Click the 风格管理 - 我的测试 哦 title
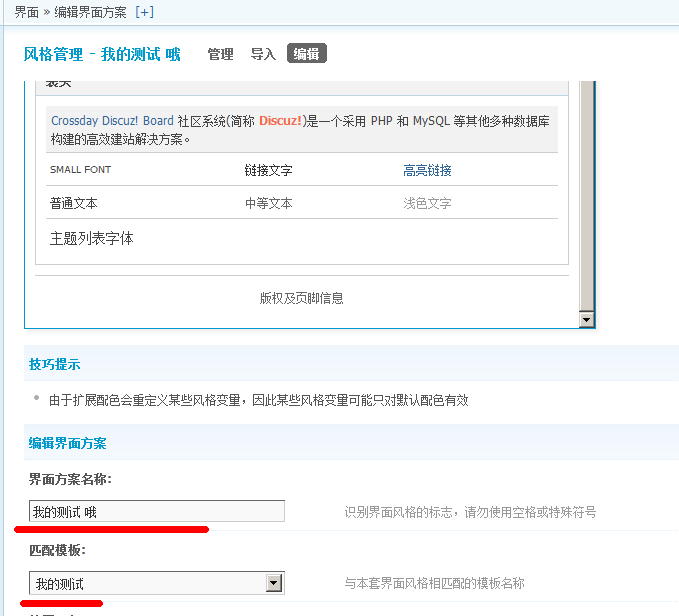Viewport: 679px width, 616px height. click(102, 55)
